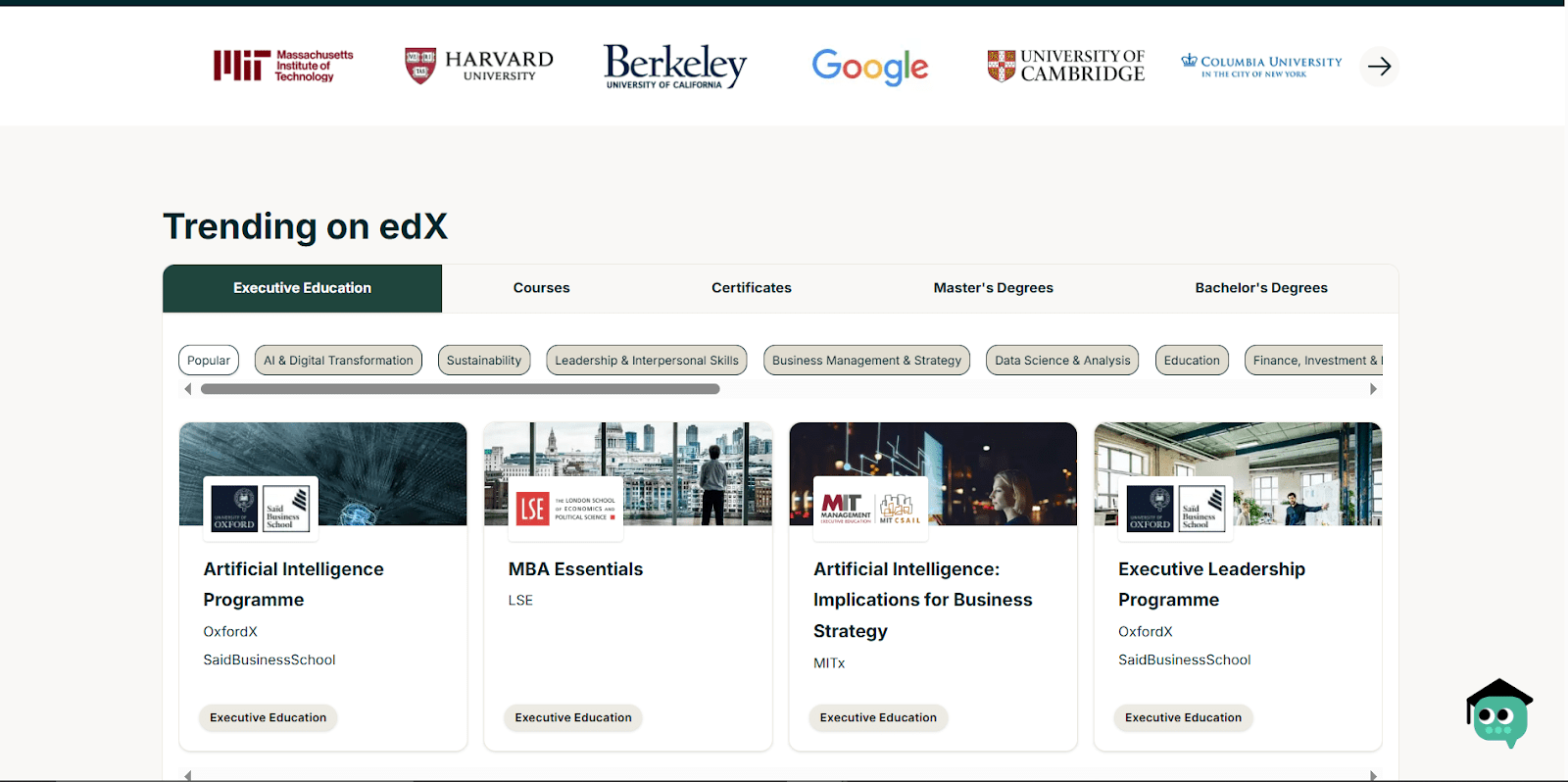Click the right arrow of the category scrollbar
1568x782 pixels.
pyautogui.click(x=1373, y=389)
